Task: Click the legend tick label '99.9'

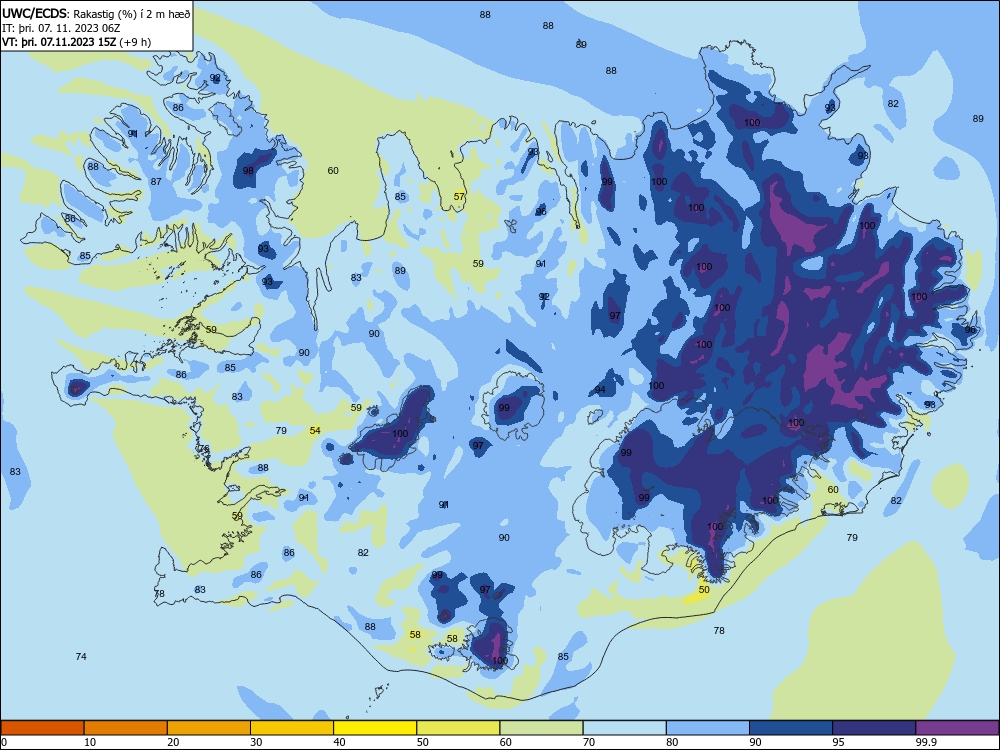Action: 926,742
